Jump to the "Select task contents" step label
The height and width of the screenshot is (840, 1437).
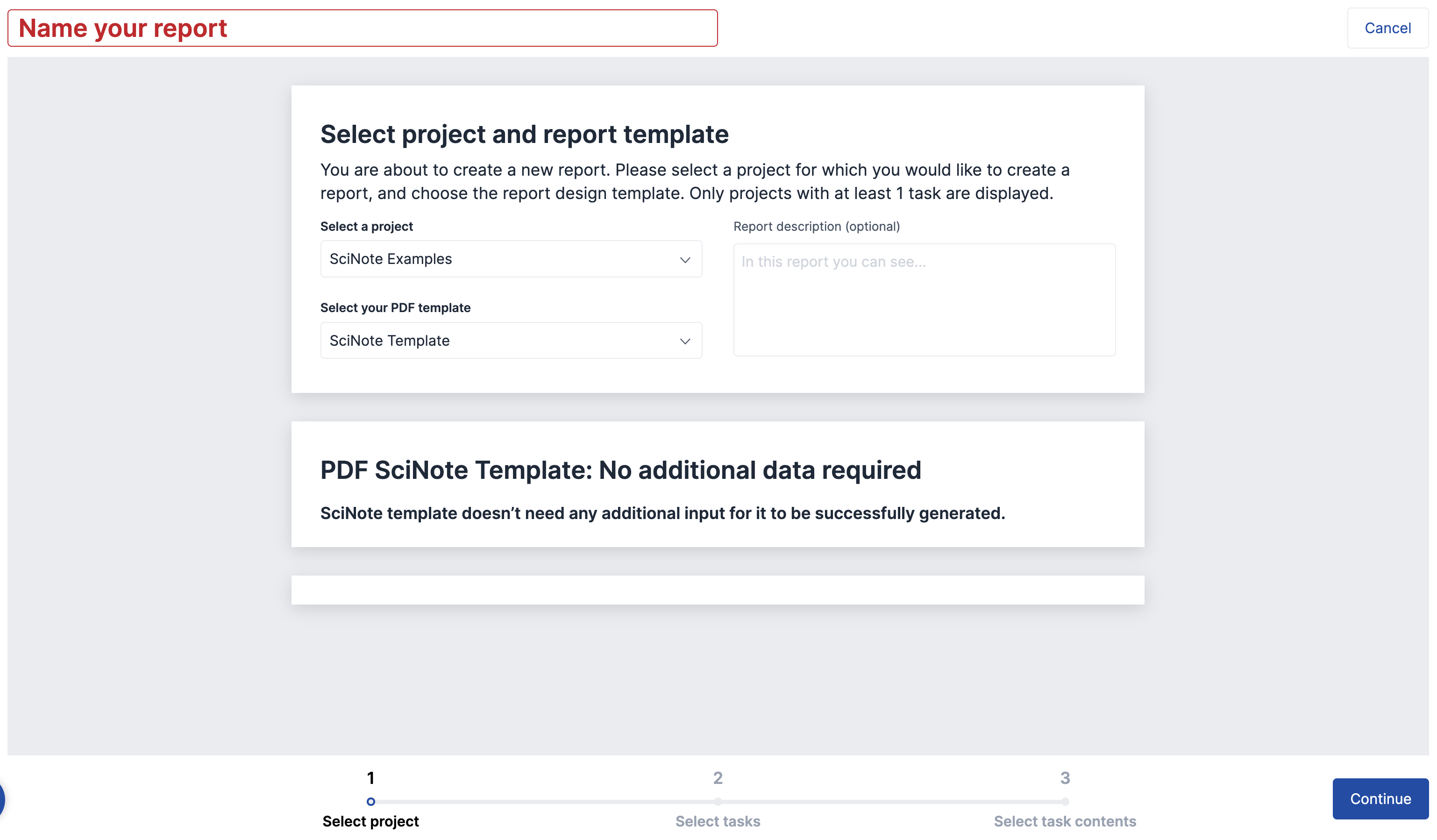click(x=1065, y=821)
